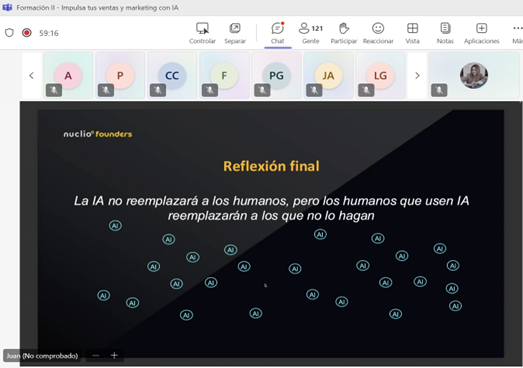523x368 pixels.
Task: Click the red recording indicator
Action: click(x=27, y=33)
